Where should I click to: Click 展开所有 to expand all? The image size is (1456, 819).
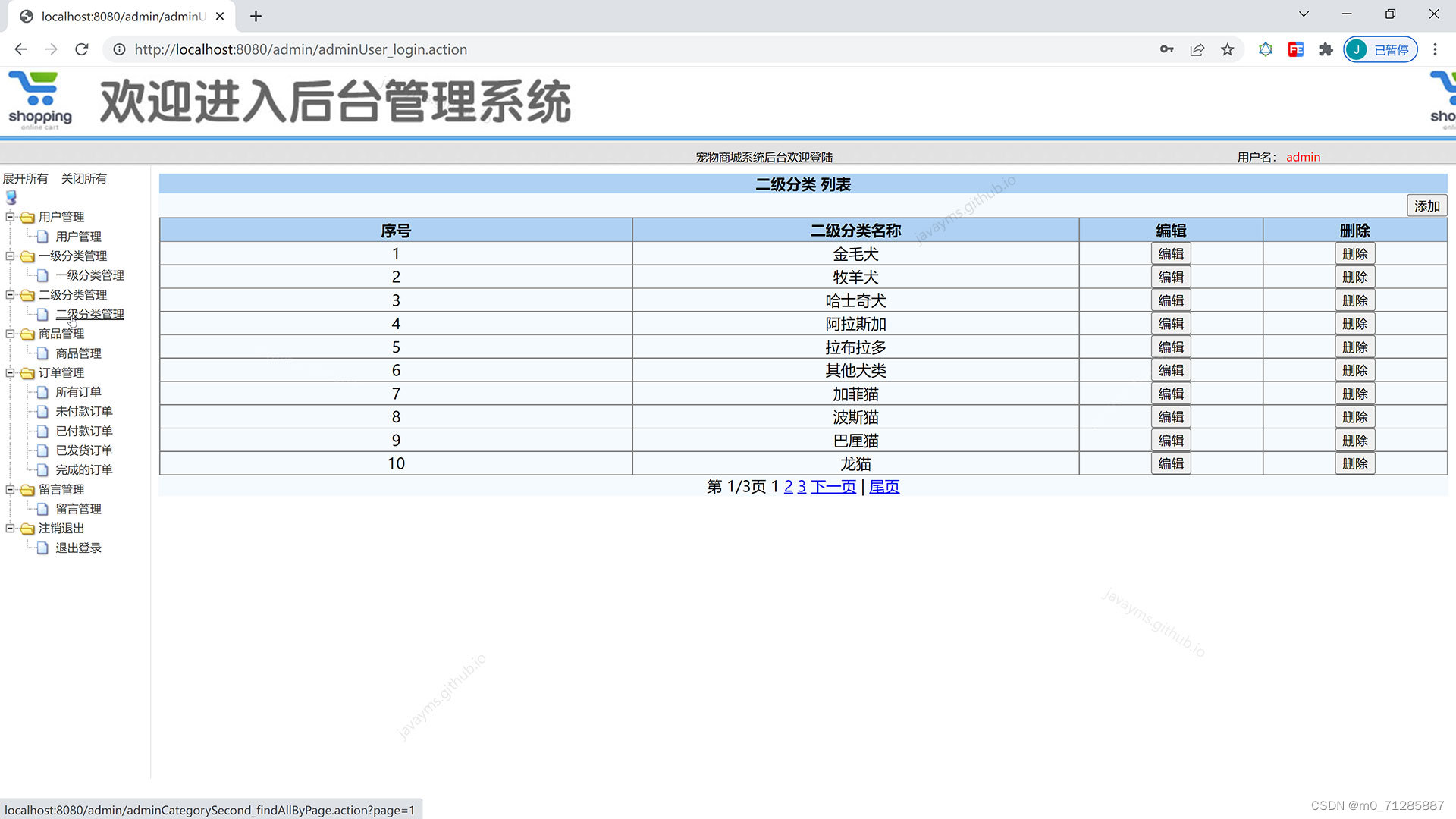[x=25, y=178]
